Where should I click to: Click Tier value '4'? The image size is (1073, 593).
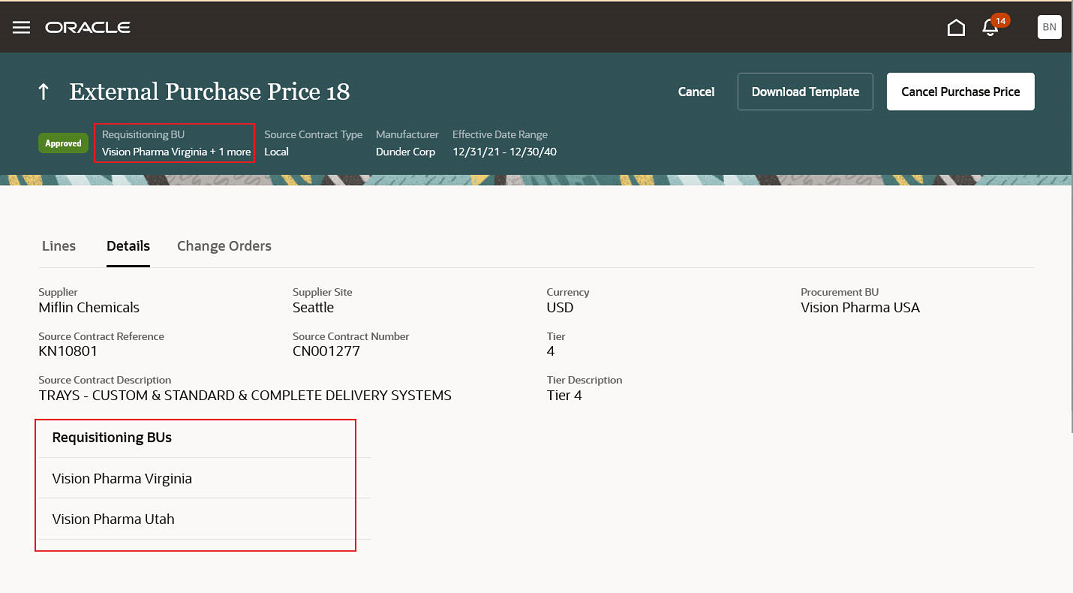click(x=551, y=352)
